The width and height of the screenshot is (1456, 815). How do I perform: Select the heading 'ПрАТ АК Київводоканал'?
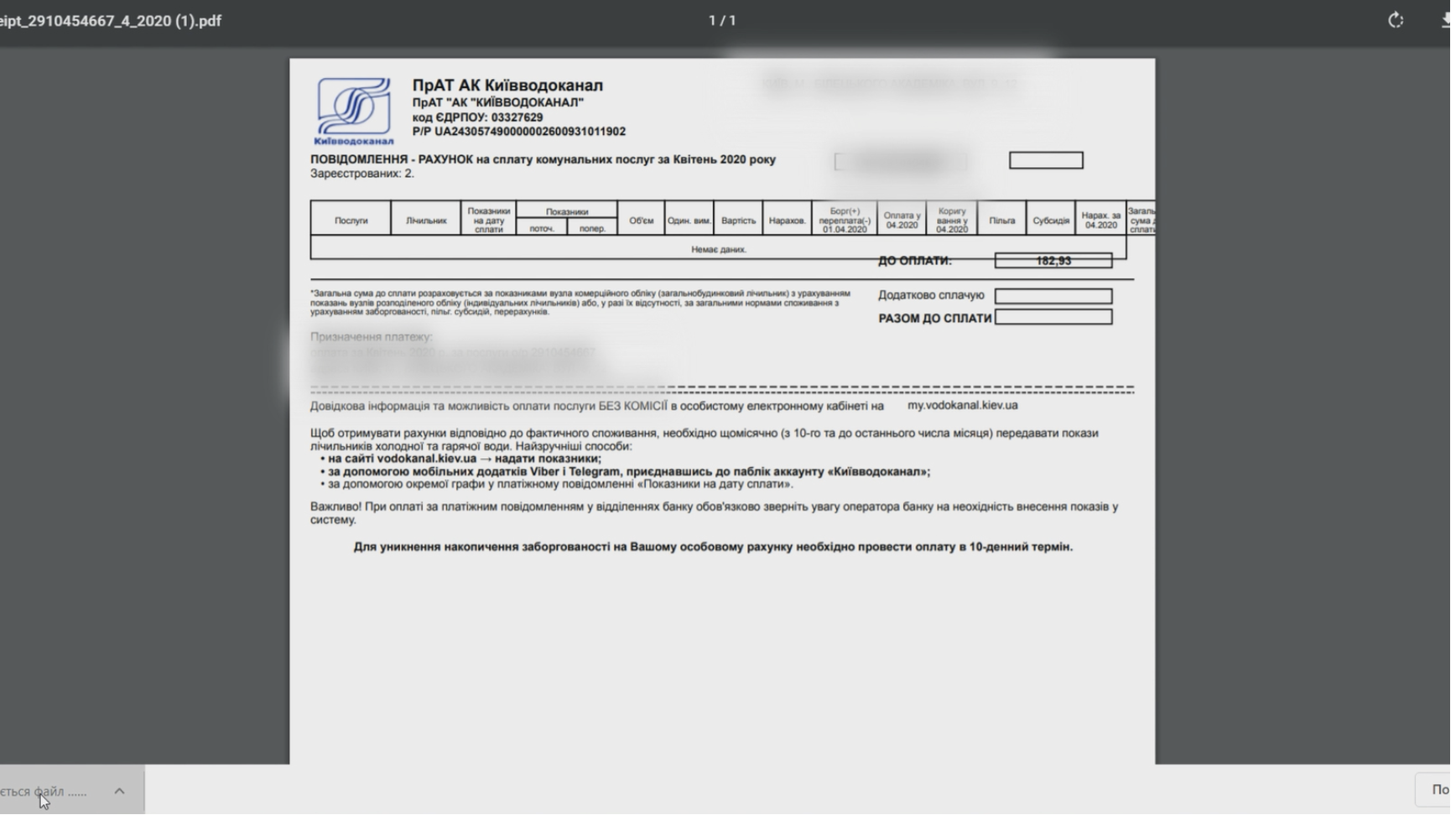pyautogui.click(x=507, y=85)
